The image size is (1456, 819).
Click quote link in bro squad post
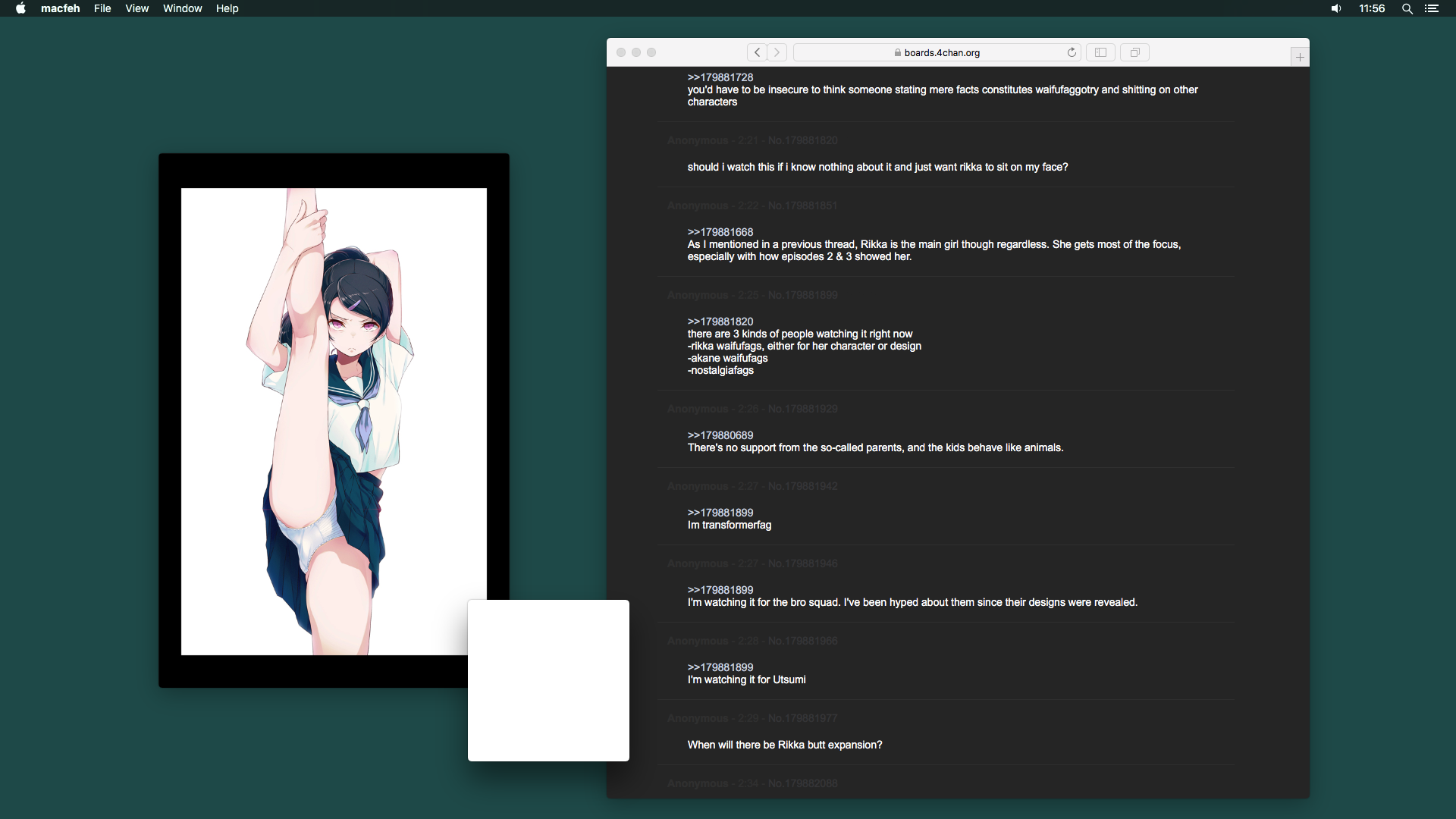coord(720,590)
